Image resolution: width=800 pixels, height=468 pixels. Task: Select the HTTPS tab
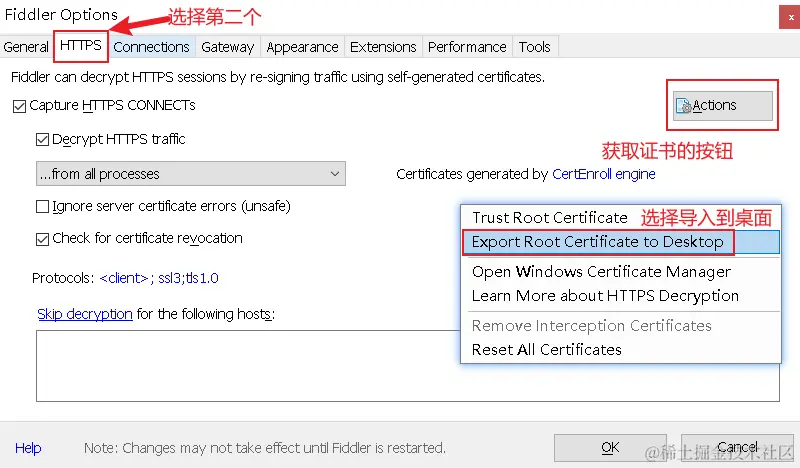pos(81,46)
